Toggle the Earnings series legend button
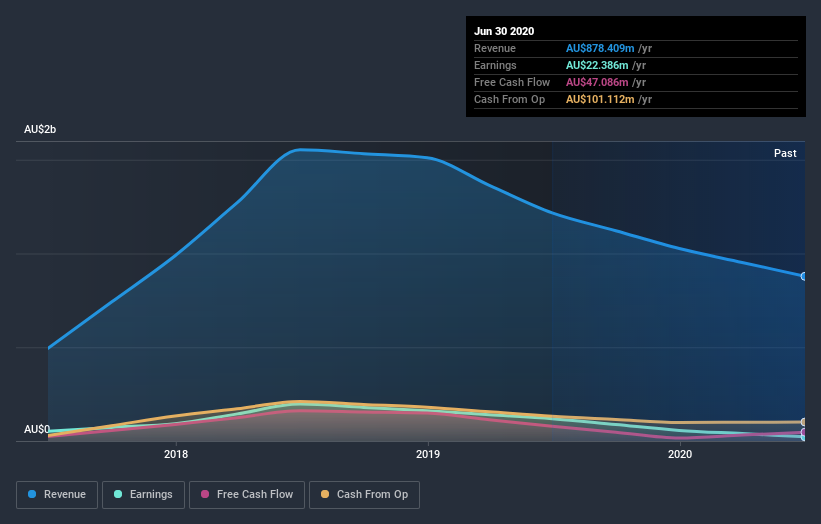The image size is (821, 524). (143, 495)
